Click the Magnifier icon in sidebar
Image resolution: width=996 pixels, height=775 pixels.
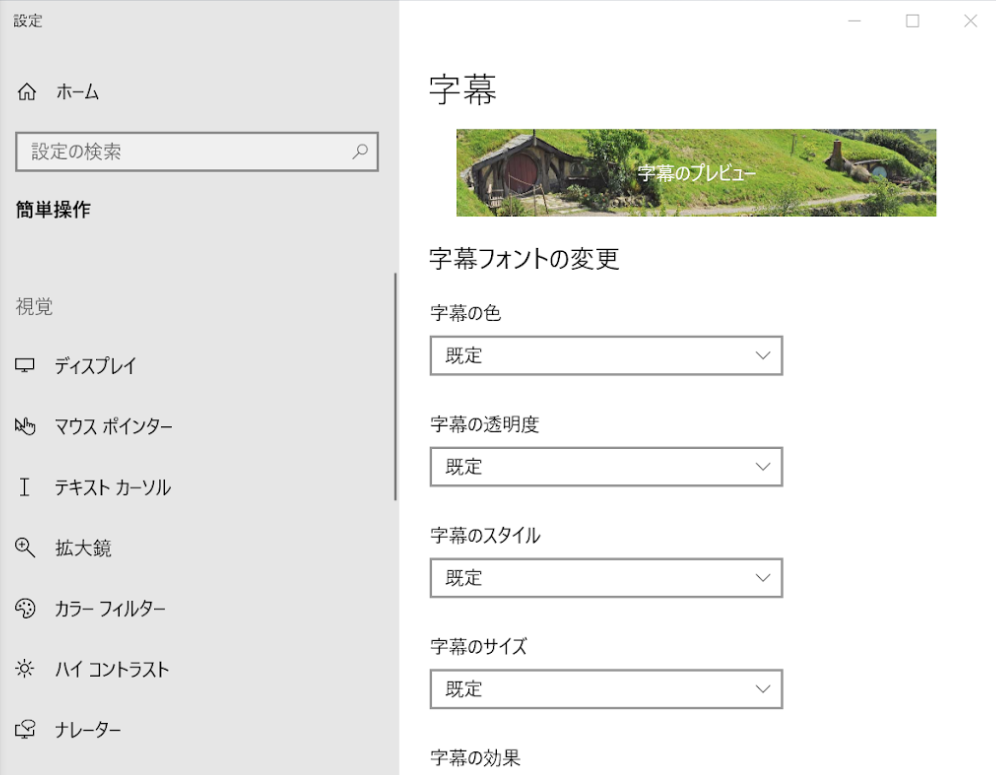pos(25,548)
